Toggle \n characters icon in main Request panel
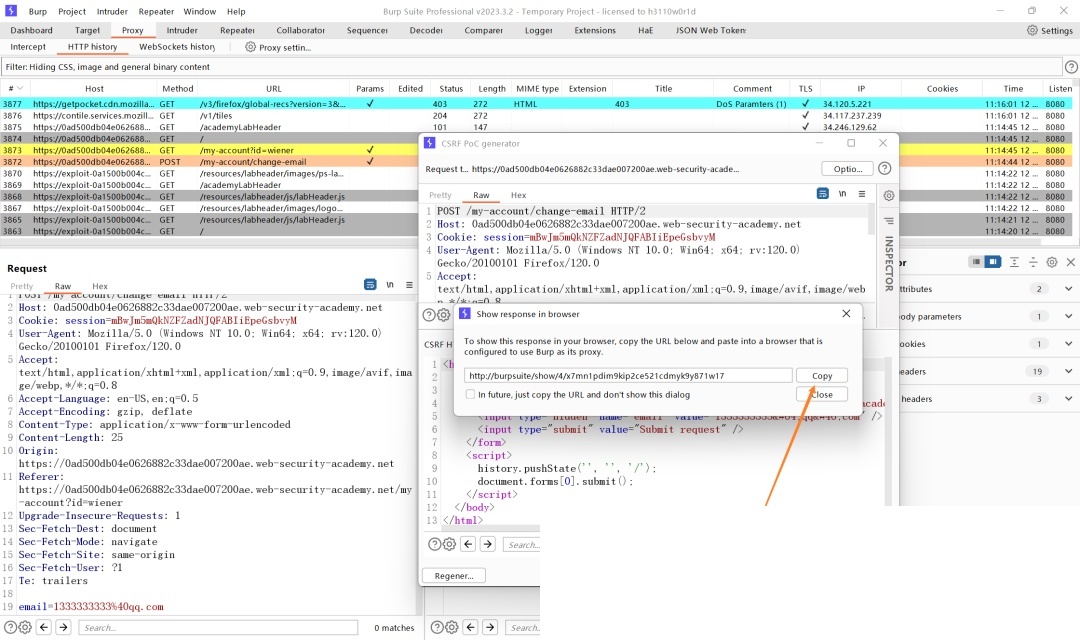 (x=390, y=285)
